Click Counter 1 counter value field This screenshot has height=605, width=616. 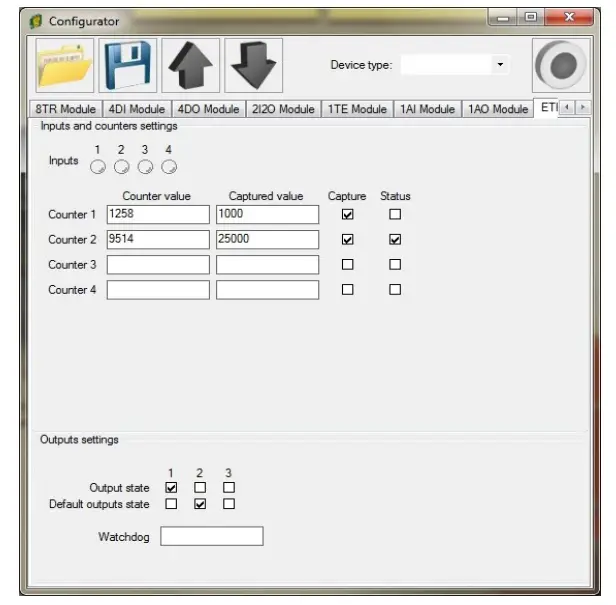(158, 214)
